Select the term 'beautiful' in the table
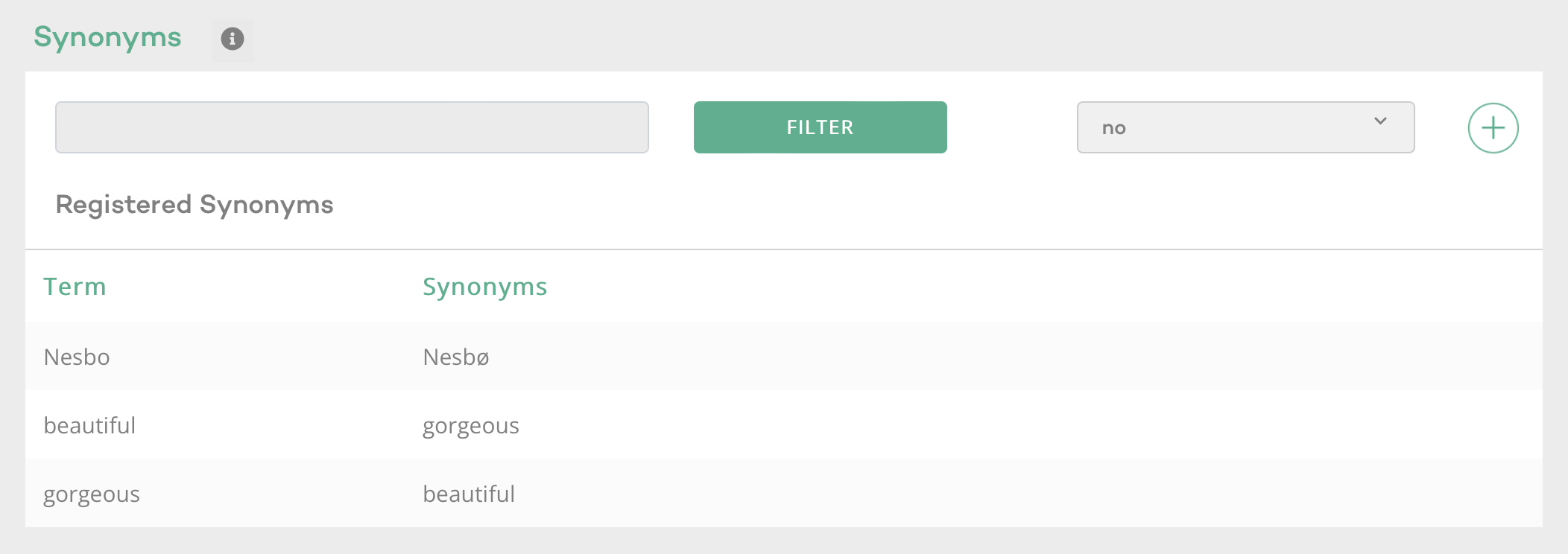The height and width of the screenshot is (554, 1568). 89,425
